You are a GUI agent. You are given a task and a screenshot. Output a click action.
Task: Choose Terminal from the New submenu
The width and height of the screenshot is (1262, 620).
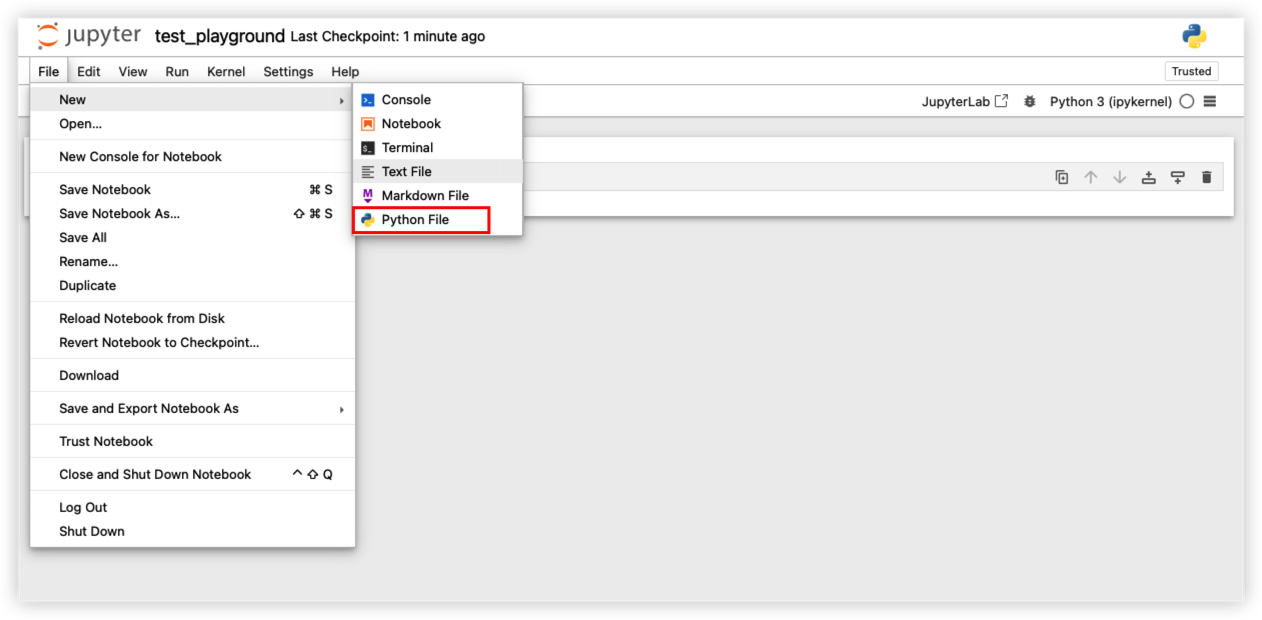[x=407, y=147]
